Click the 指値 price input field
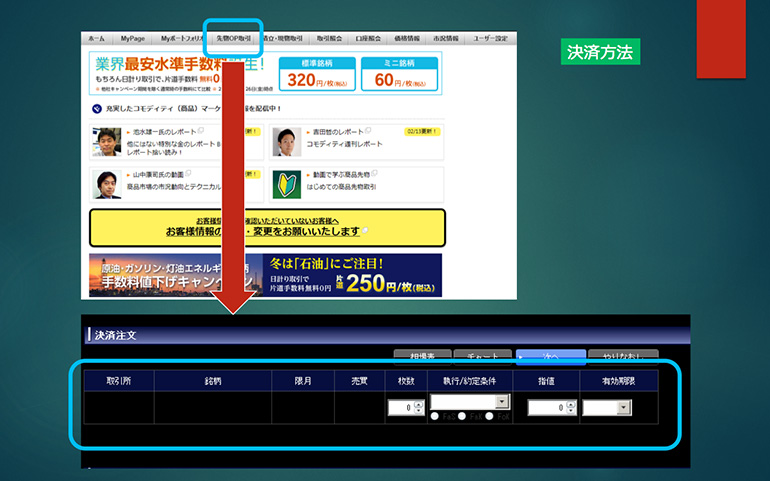The image size is (770, 481). [x=545, y=407]
